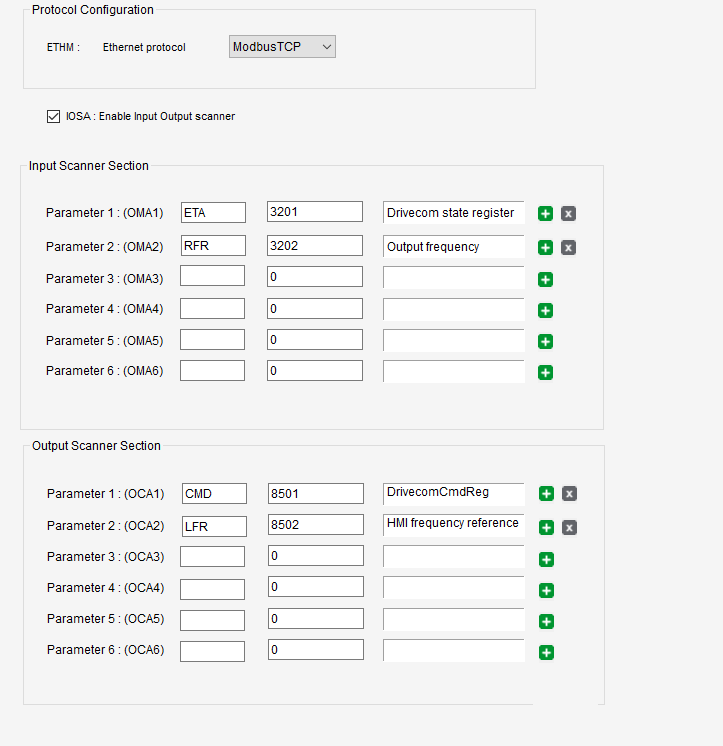Open the Ethernet protocol ModbusTCP dropdown

coord(282,47)
